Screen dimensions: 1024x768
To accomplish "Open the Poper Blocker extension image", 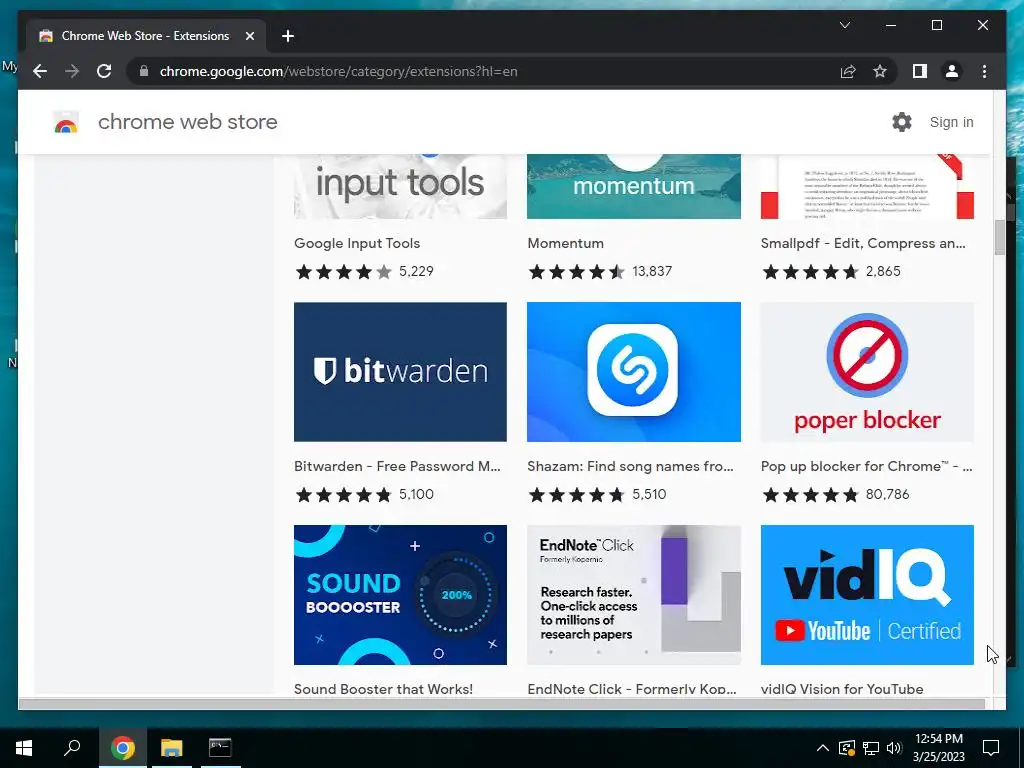I will pyautogui.click(x=867, y=372).
